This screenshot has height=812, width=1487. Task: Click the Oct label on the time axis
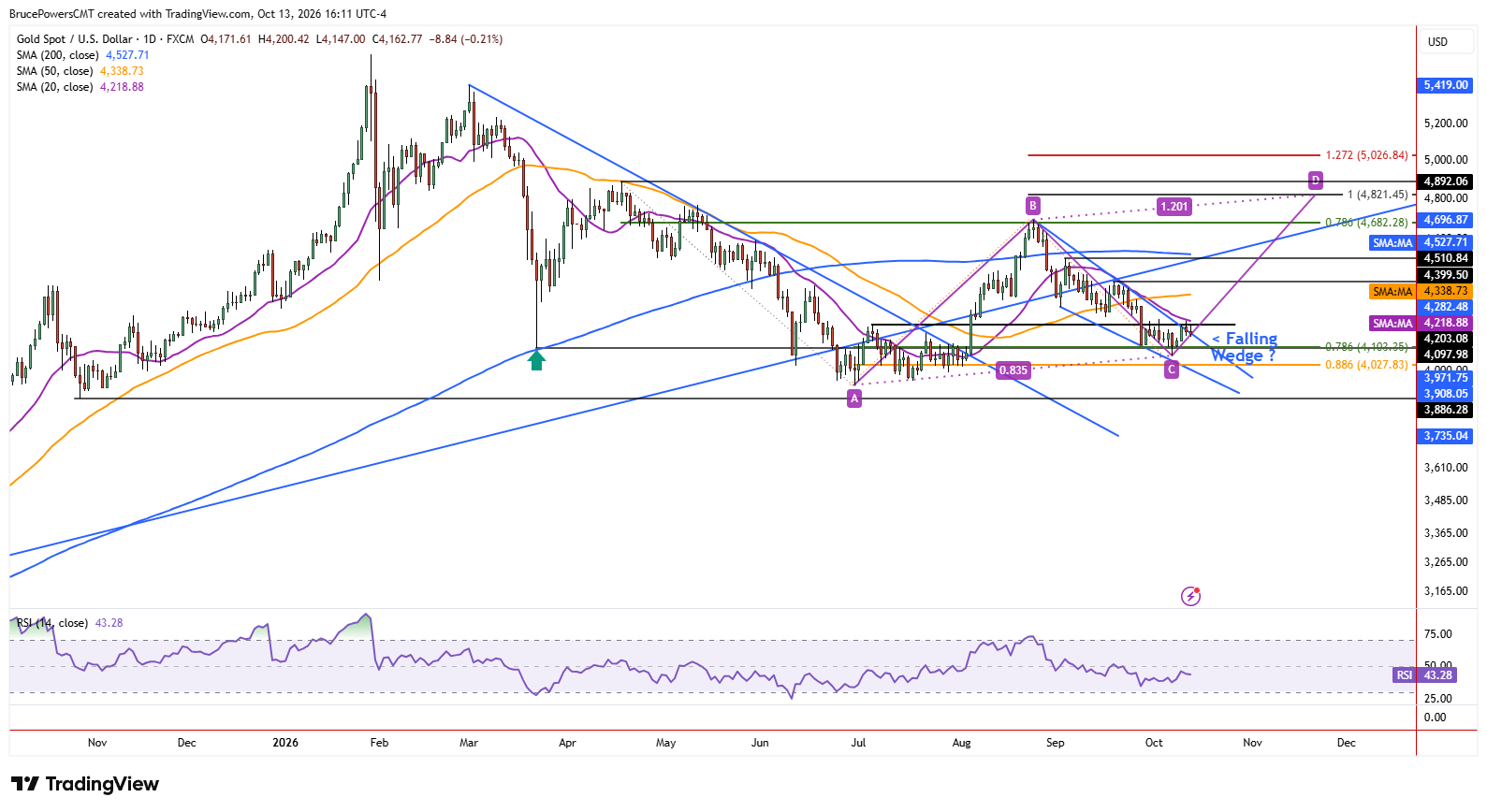pos(1154,743)
